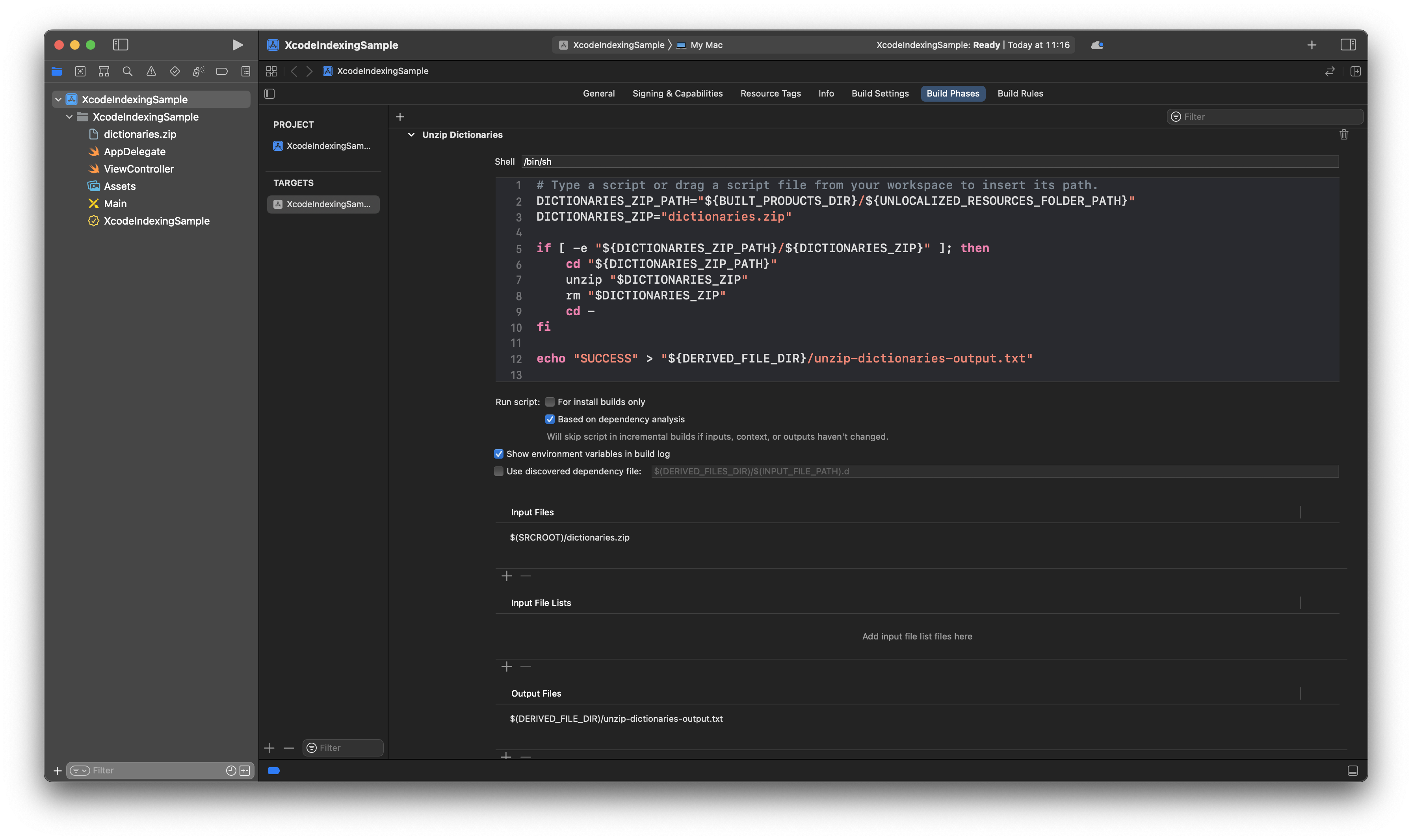Open the Source Control navigator
Image resolution: width=1412 pixels, height=840 pixels.
point(80,71)
